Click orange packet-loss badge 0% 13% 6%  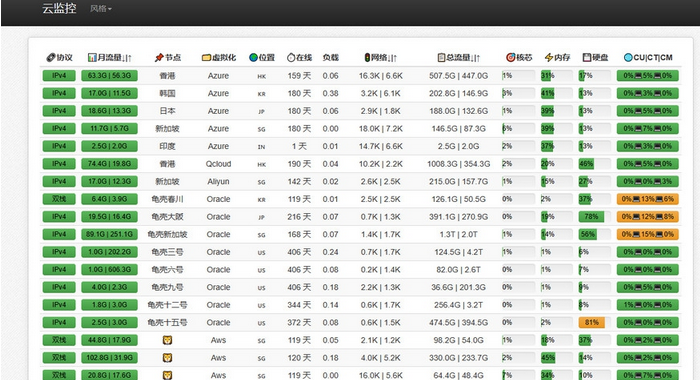648,199
